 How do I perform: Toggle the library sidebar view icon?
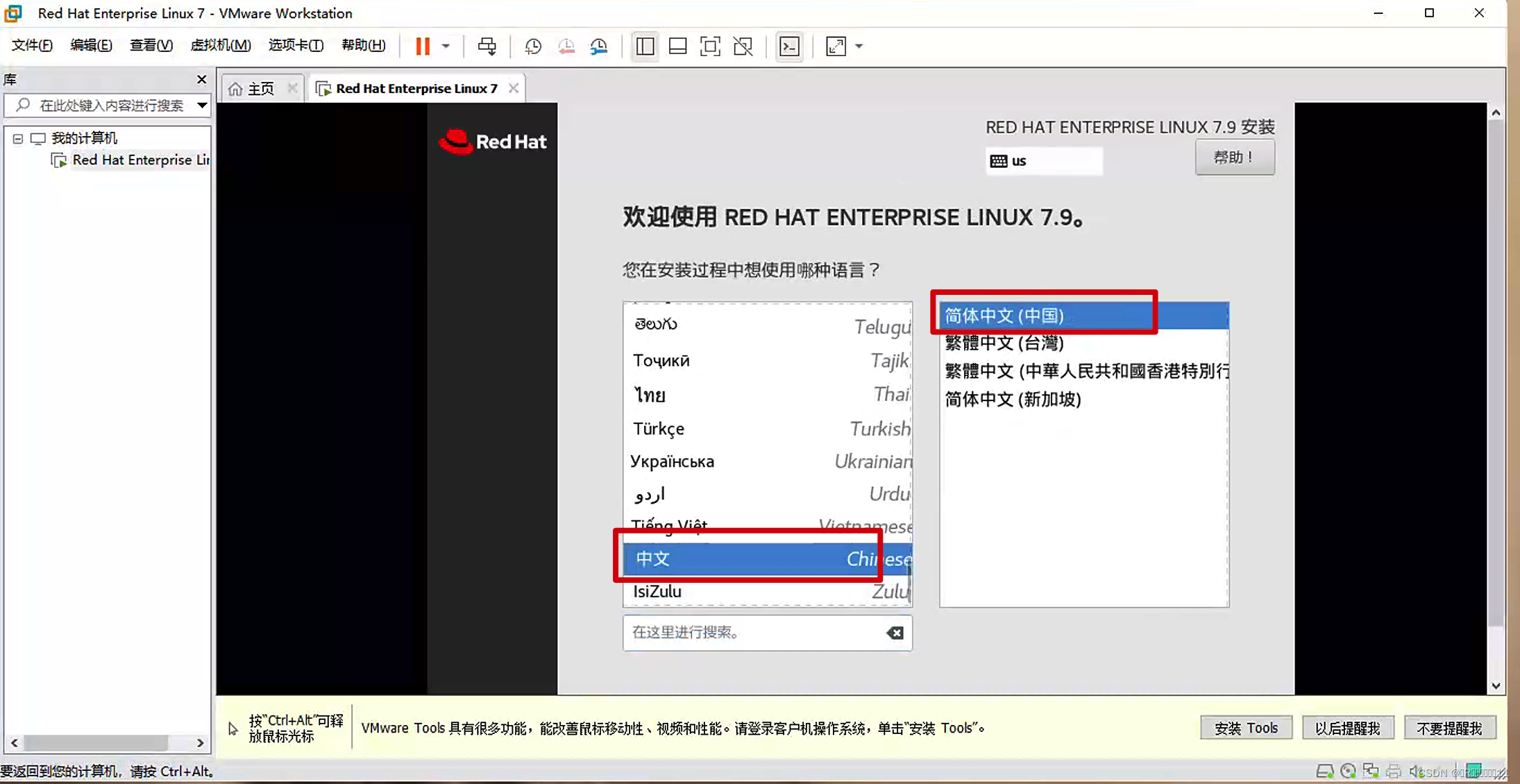(645, 46)
